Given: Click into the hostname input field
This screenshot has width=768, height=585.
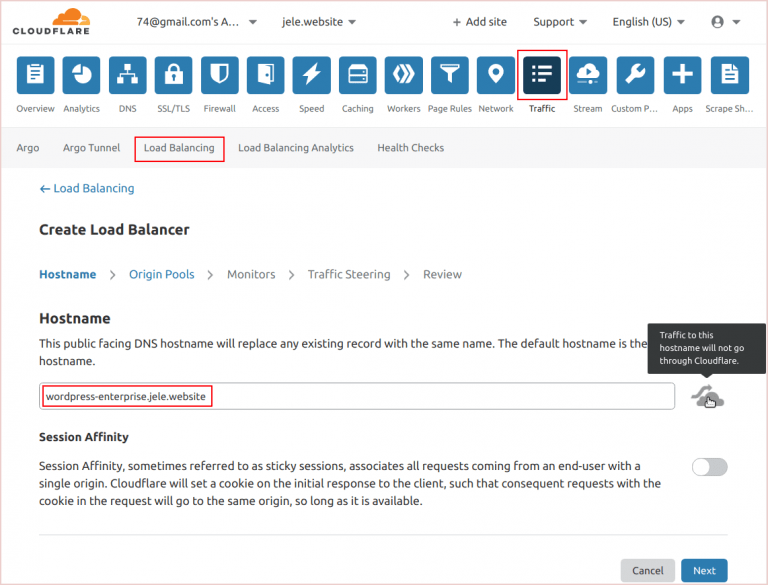Looking at the screenshot, I should click(357, 396).
